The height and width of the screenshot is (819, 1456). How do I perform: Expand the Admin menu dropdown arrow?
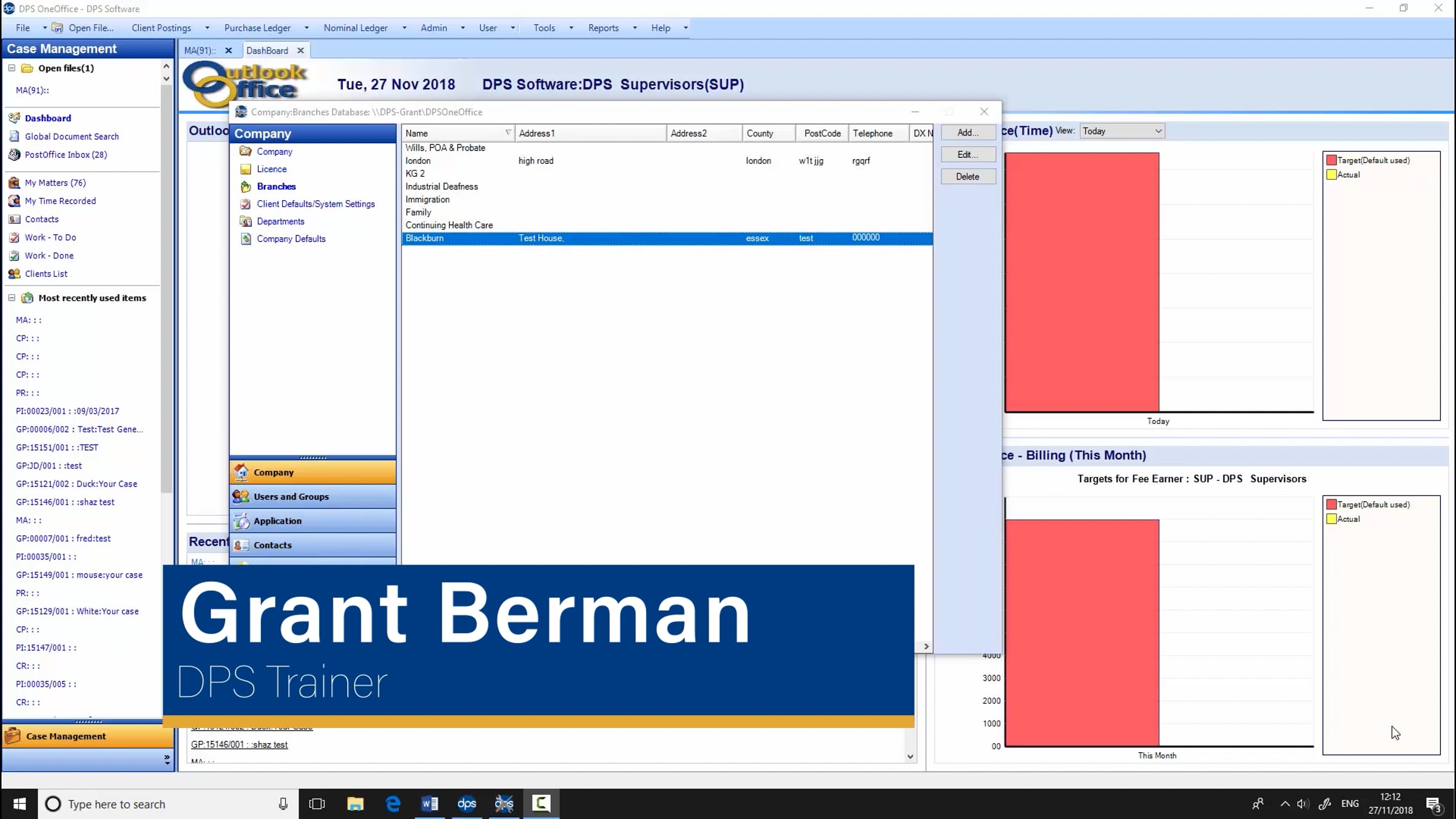[462, 28]
